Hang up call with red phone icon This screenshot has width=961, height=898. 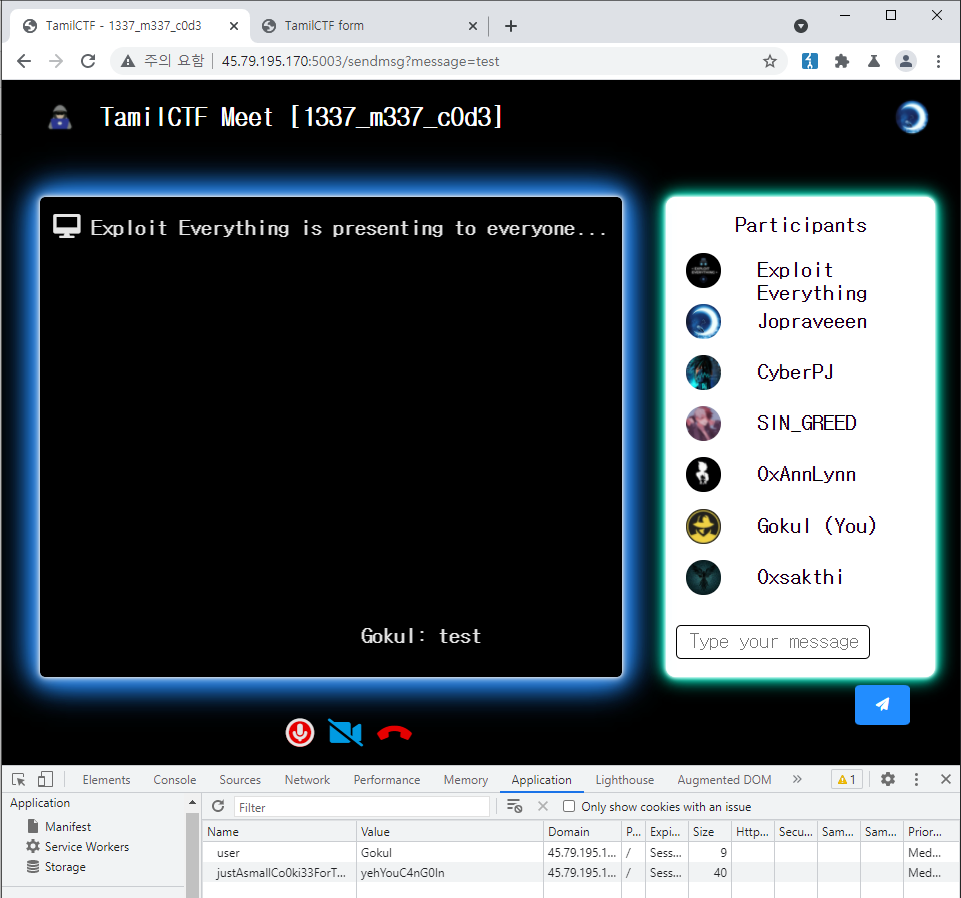394,733
